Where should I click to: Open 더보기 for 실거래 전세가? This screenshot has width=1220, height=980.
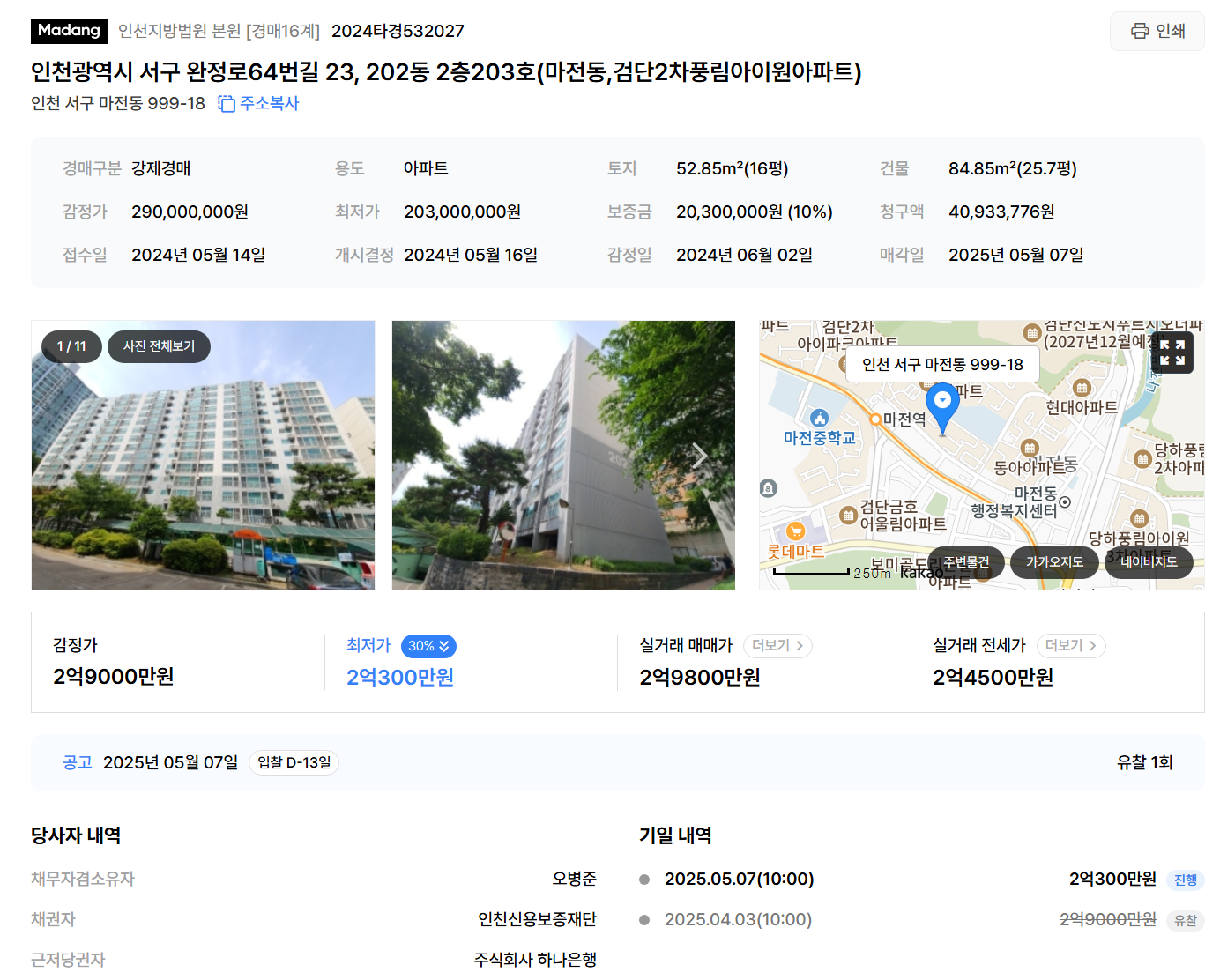pos(1071,646)
